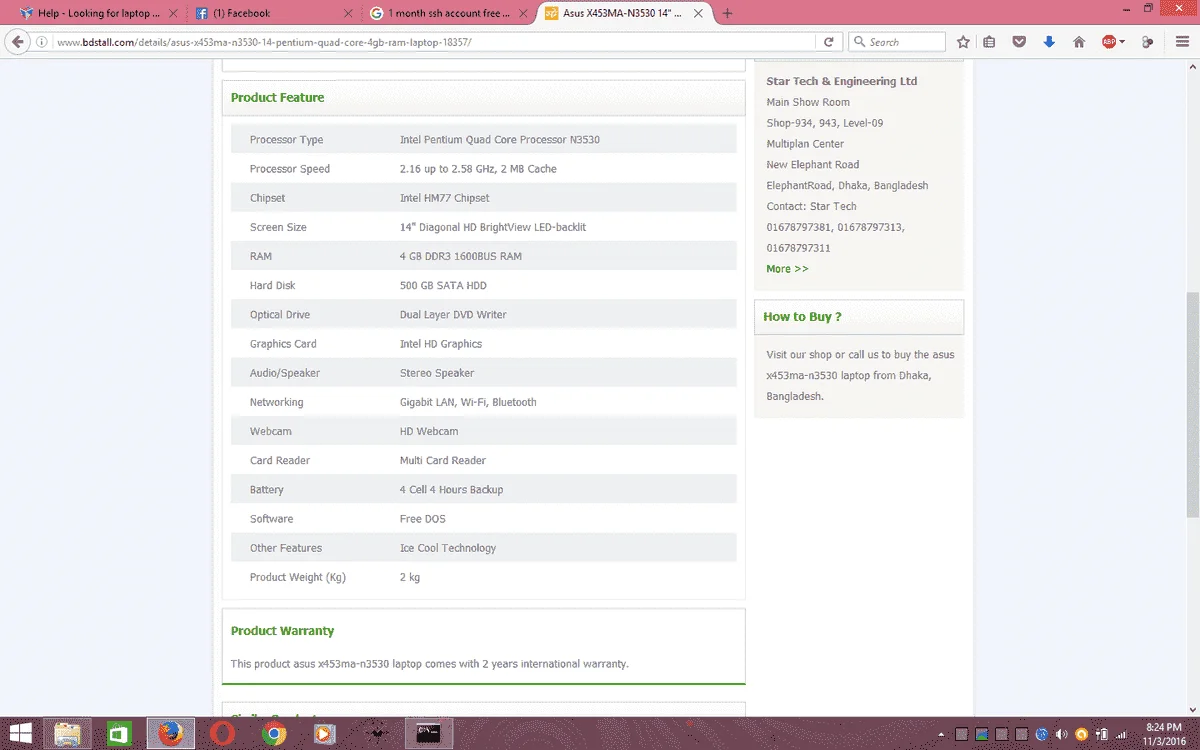
Task: Launch Google Chrome from the taskbar
Action: pos(274,734)
